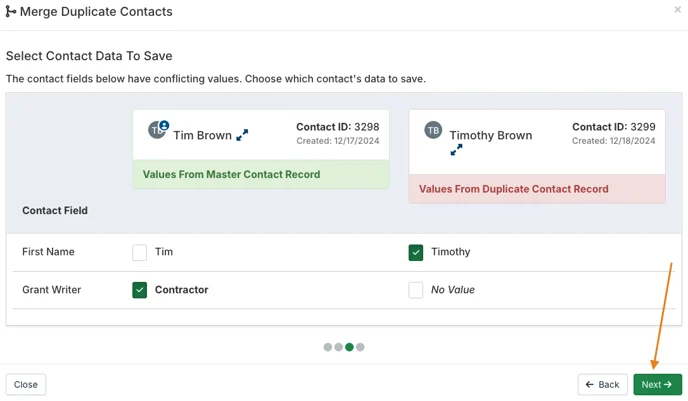Uncheck the Timothy first name checkbox
Screen dimensions: 688x401
[x=416, y=252]
